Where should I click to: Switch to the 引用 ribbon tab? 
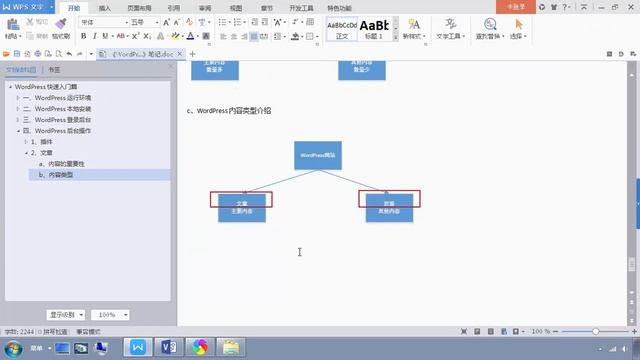coord(173,8)
